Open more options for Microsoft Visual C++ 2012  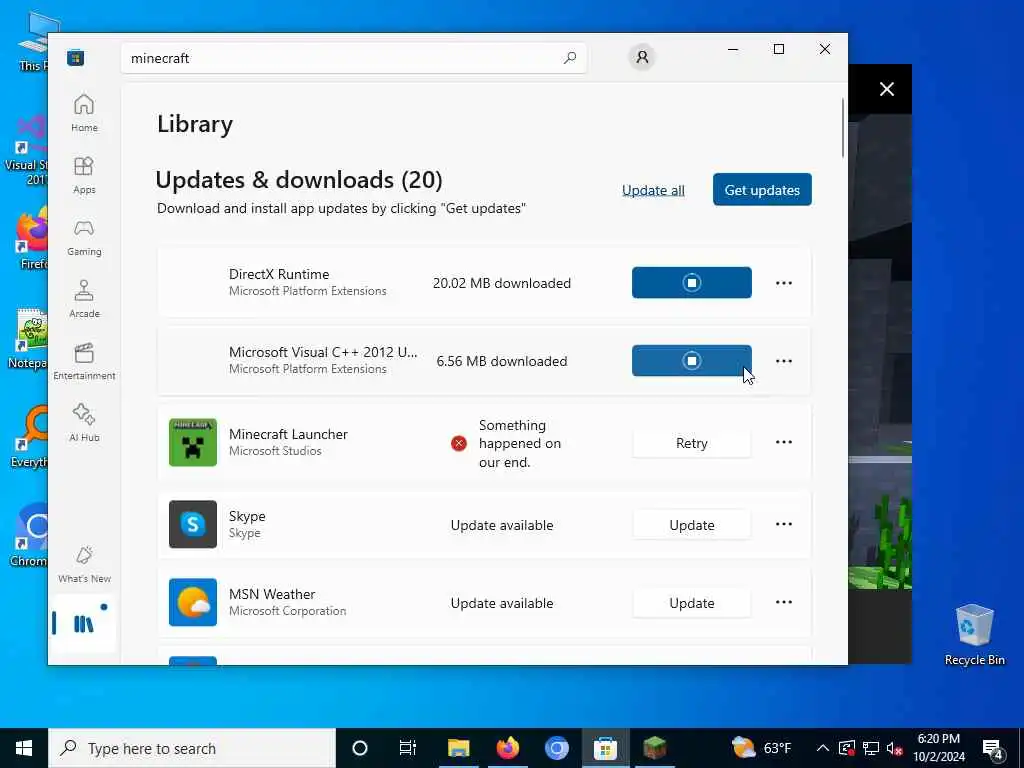[x=784, y=361]
